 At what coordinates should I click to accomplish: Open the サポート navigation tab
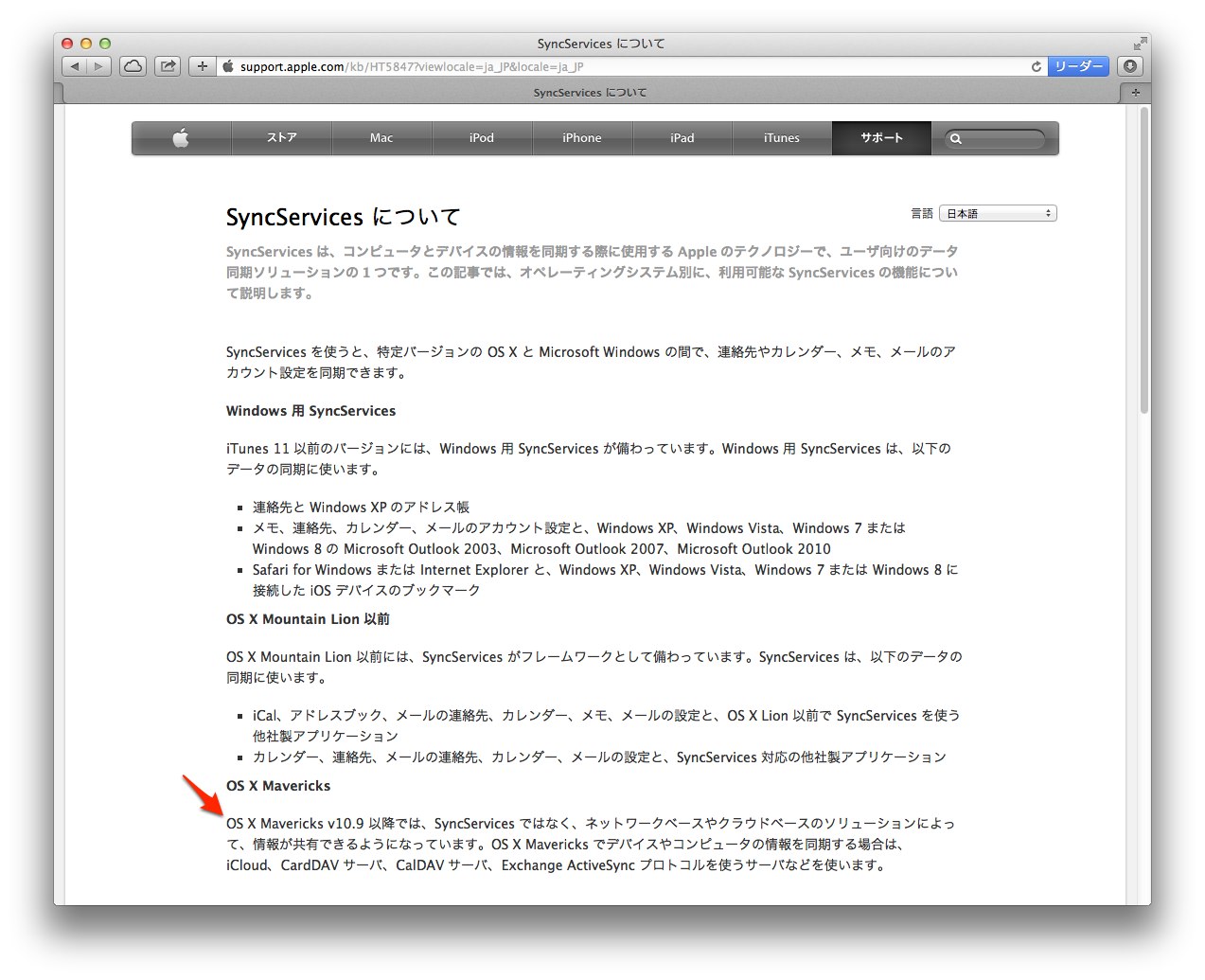coord(881,138)
